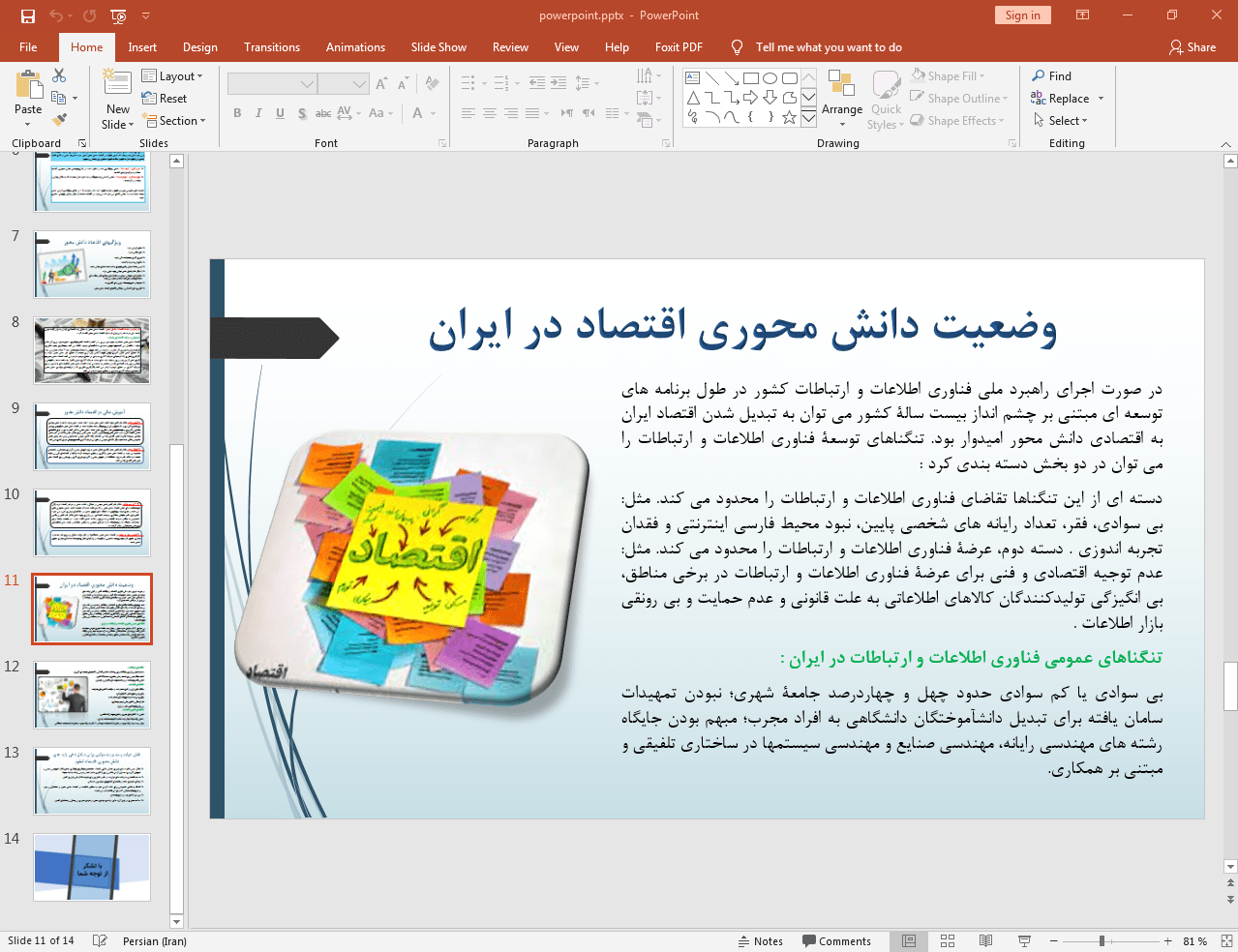Toggle Bold formatting

237,113
